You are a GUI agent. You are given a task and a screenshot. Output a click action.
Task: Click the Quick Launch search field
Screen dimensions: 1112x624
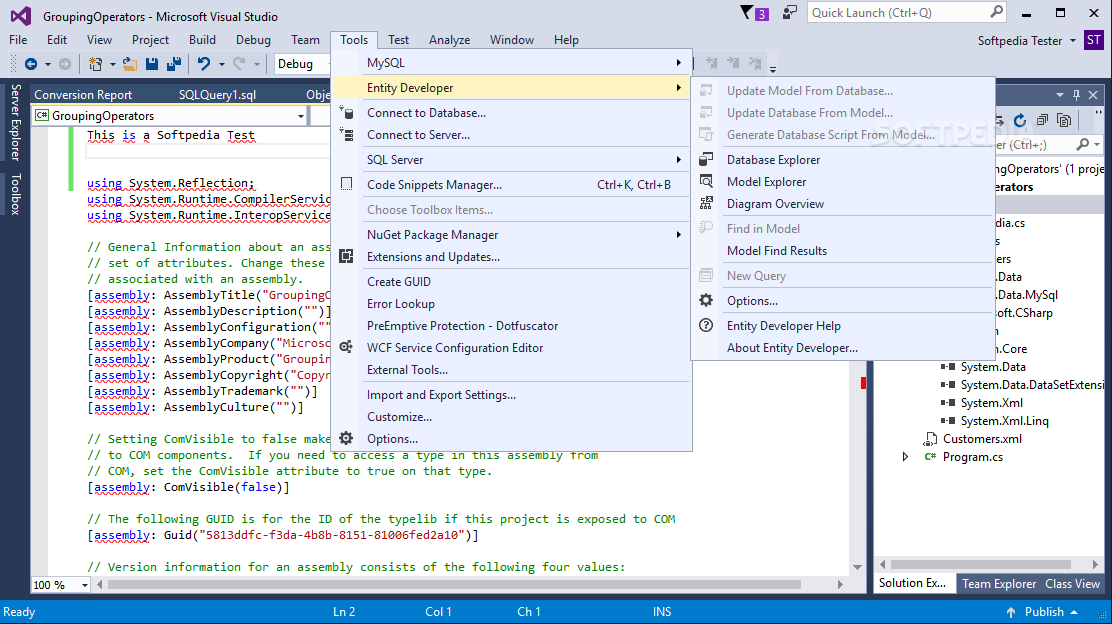(907, 13)
